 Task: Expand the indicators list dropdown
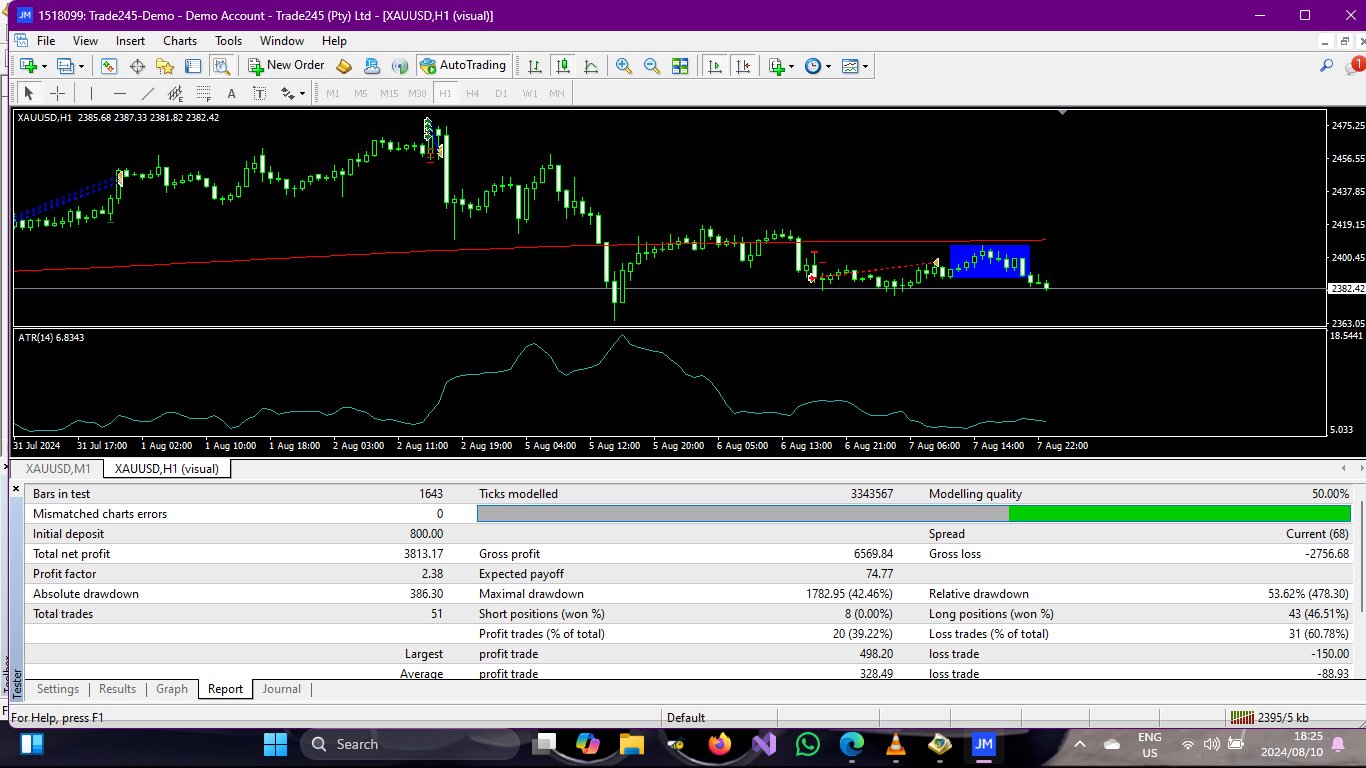pos(791,66)
